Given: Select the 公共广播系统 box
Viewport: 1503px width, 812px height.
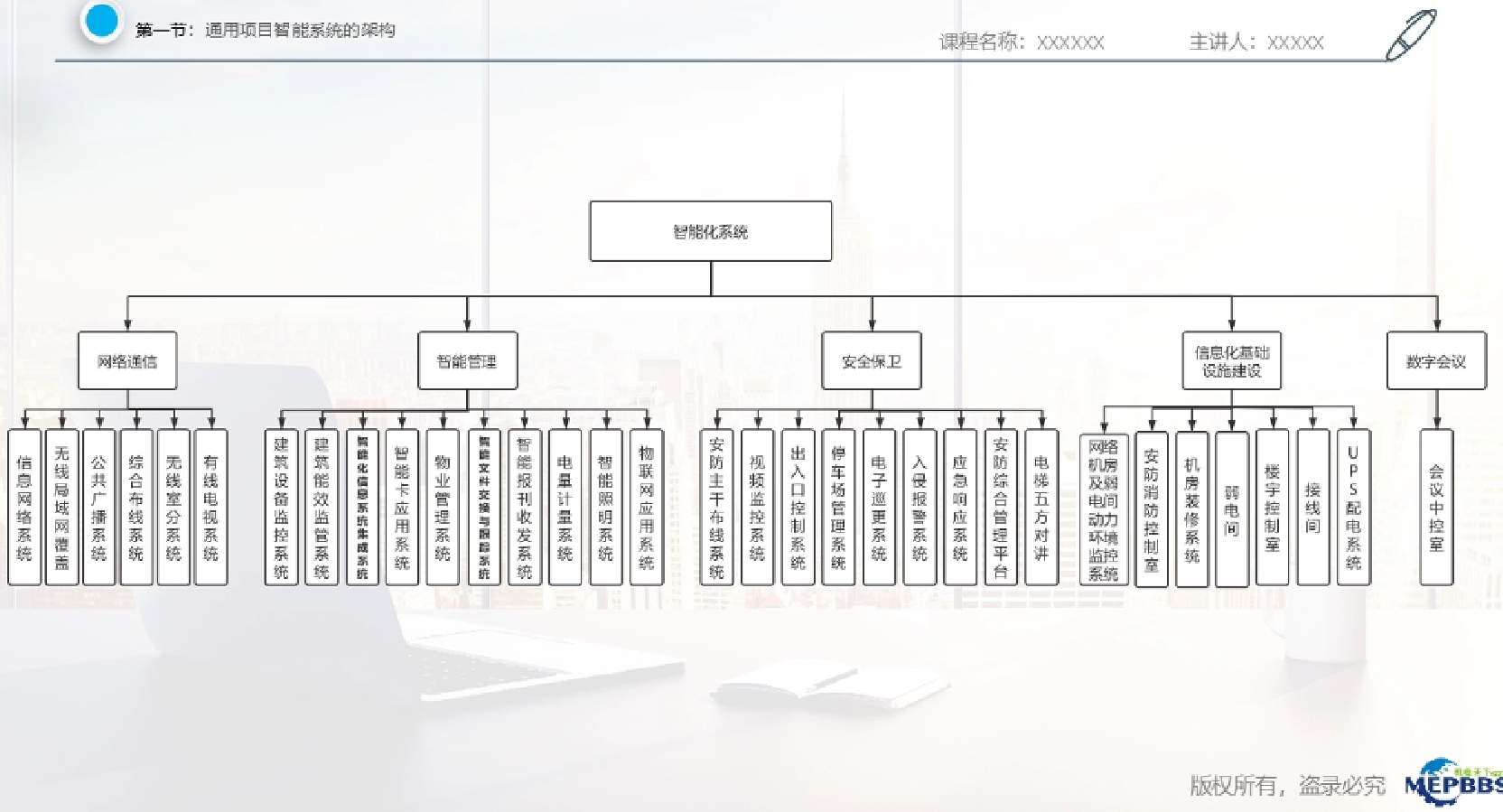Looking at the screenshot, I should coord(98,507).
